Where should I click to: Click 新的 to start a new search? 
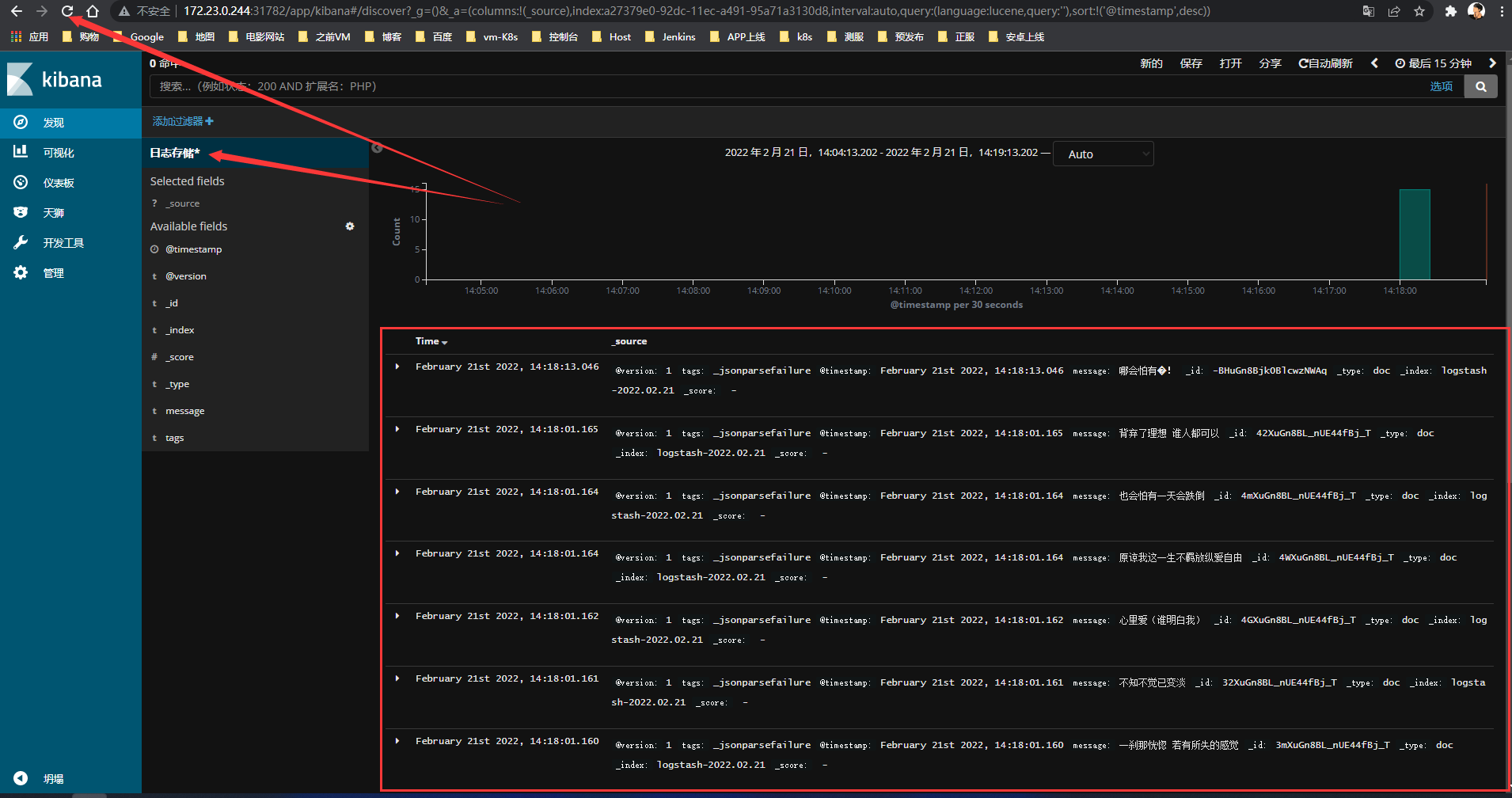[x=1151, y=63]
